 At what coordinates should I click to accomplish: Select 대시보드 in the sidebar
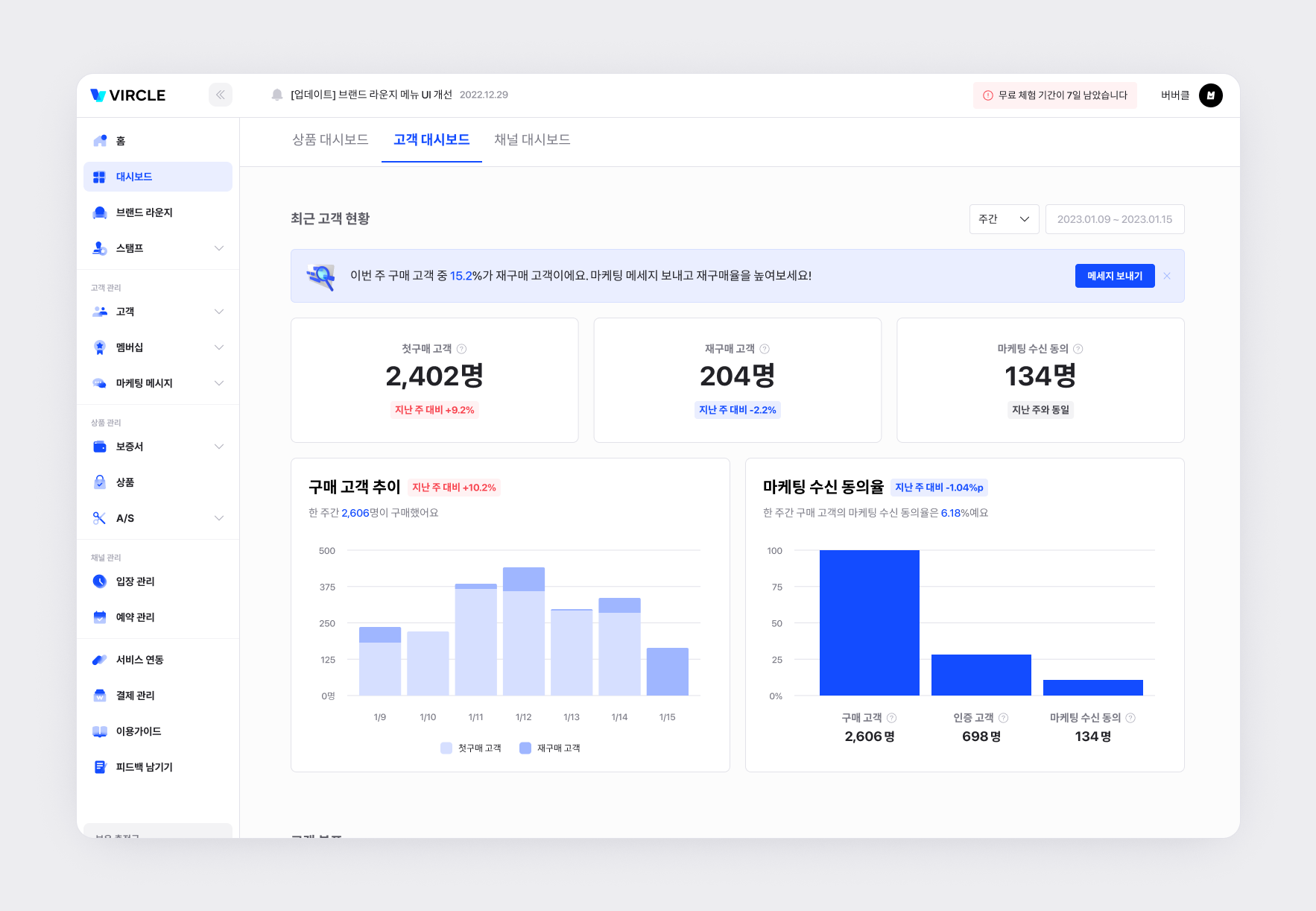point(158,177)
